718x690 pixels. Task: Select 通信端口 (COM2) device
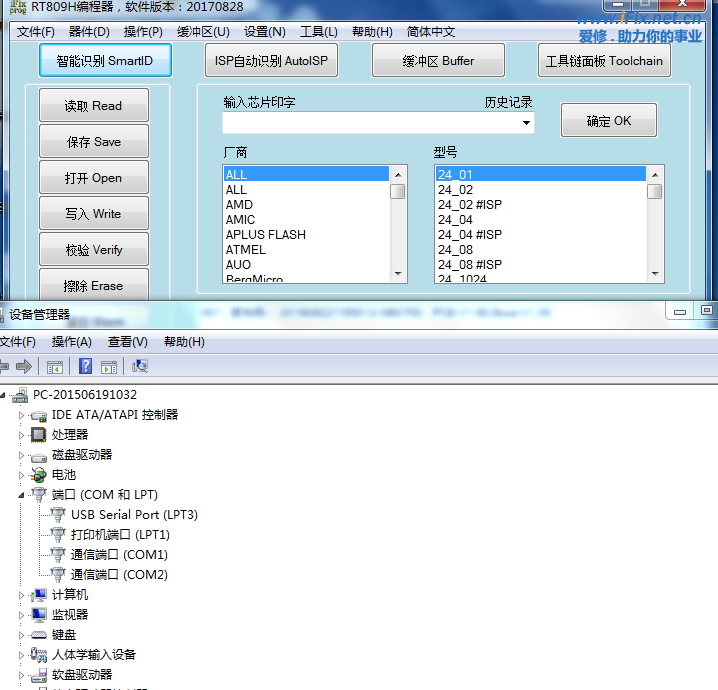(x=119, y=575)
